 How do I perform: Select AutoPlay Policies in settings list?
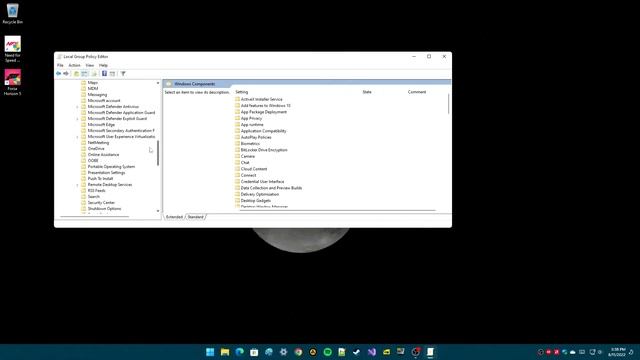[256, 138]
